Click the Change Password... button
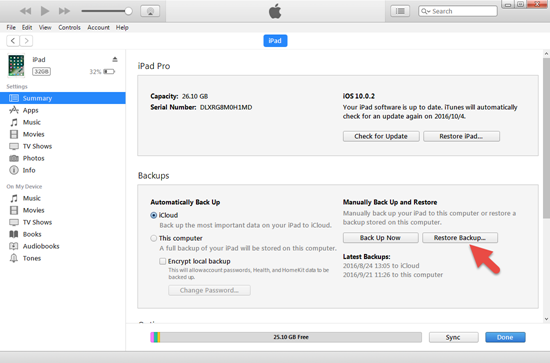Screen dimensions: 550x363 (209, 290)
